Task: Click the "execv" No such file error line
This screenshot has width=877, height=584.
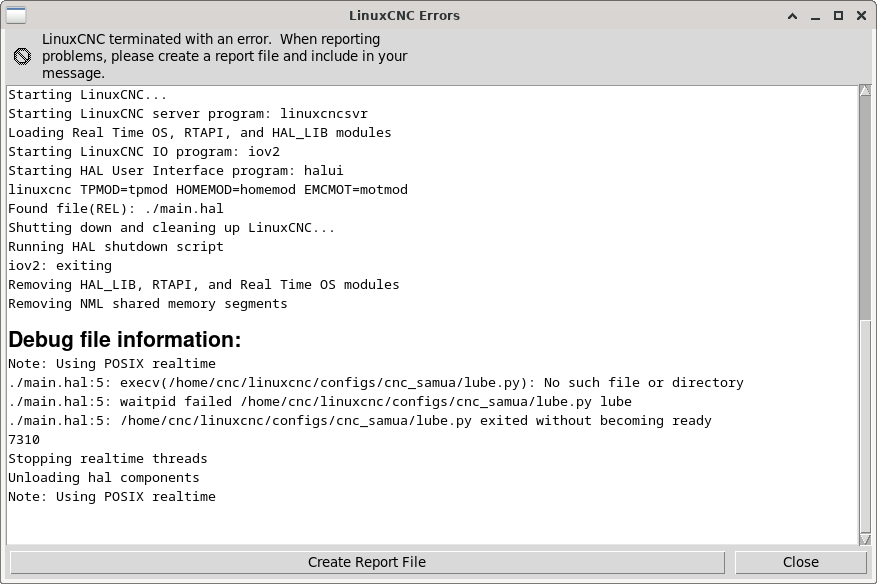Action: 376,383
